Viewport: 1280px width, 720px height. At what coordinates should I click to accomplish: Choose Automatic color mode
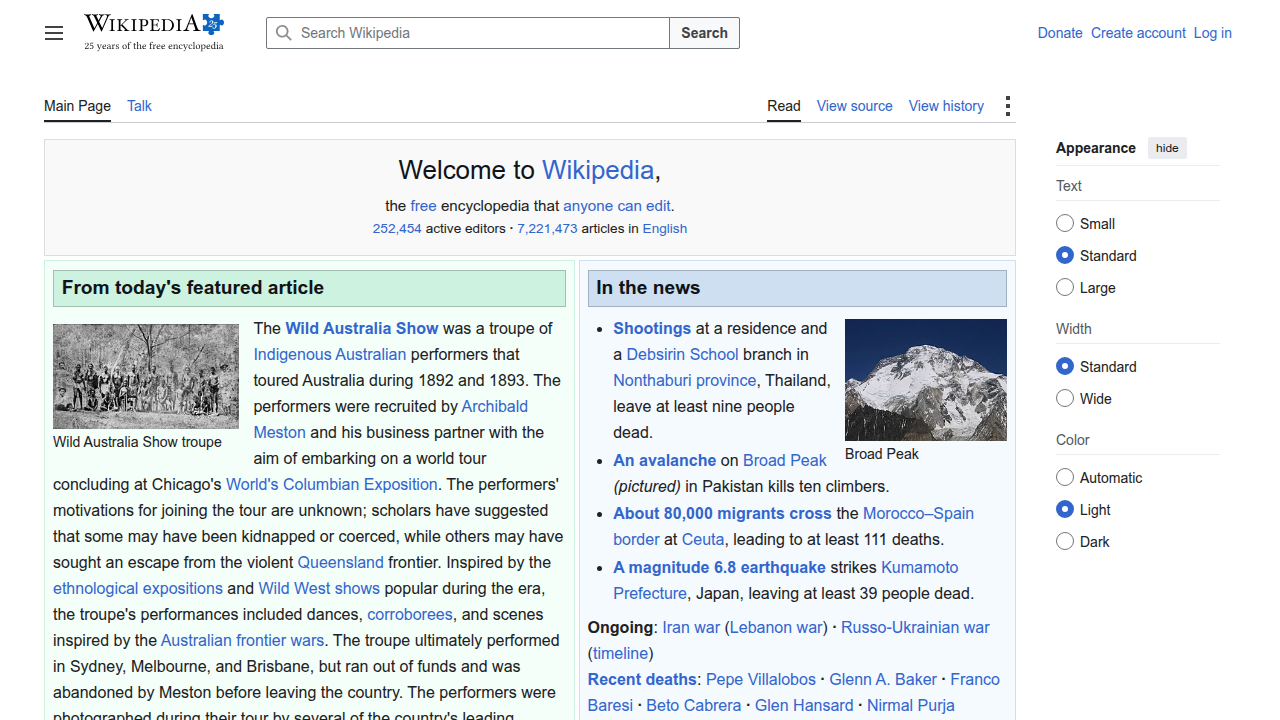coord(1065,477)
